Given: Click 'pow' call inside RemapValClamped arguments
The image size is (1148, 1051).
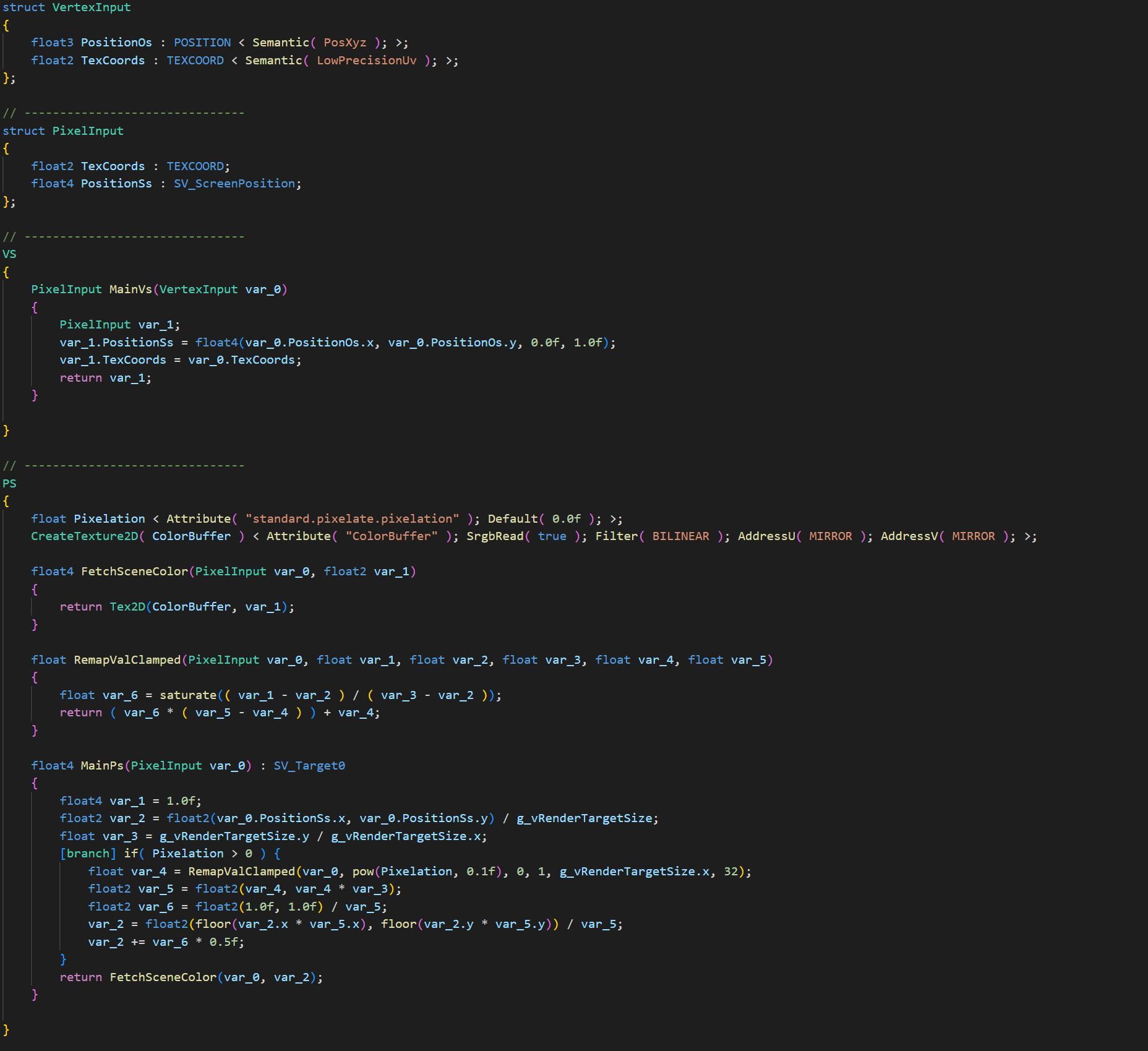Looking at the screenshot, I should click(x=363, y=872).
